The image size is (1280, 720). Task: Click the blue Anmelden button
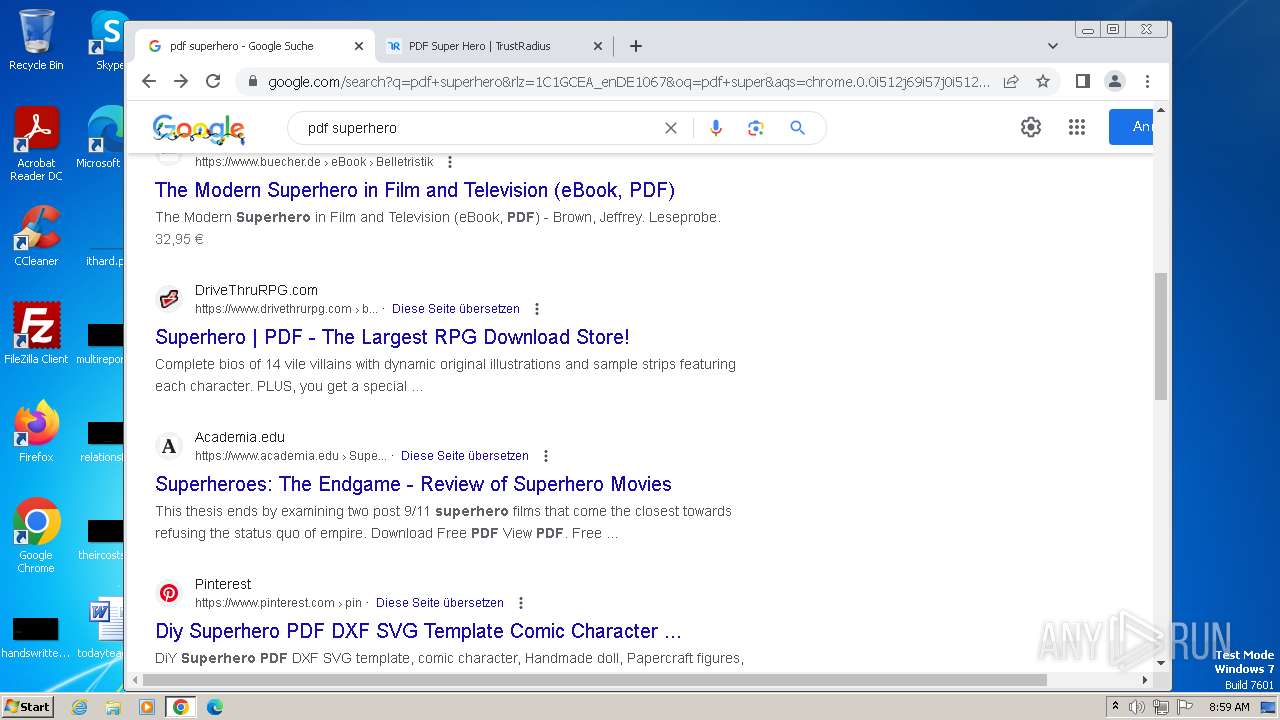1131,127
